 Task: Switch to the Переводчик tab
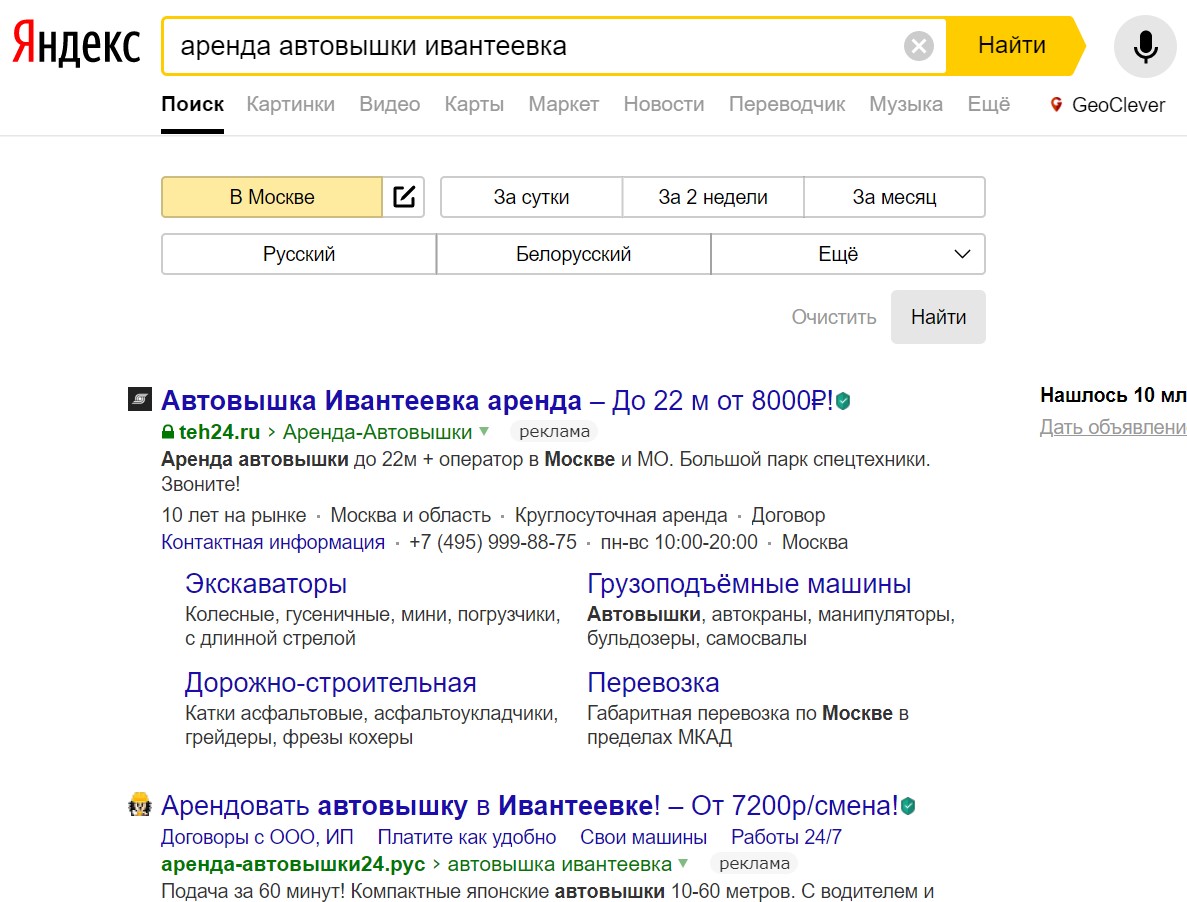point(787,104)
